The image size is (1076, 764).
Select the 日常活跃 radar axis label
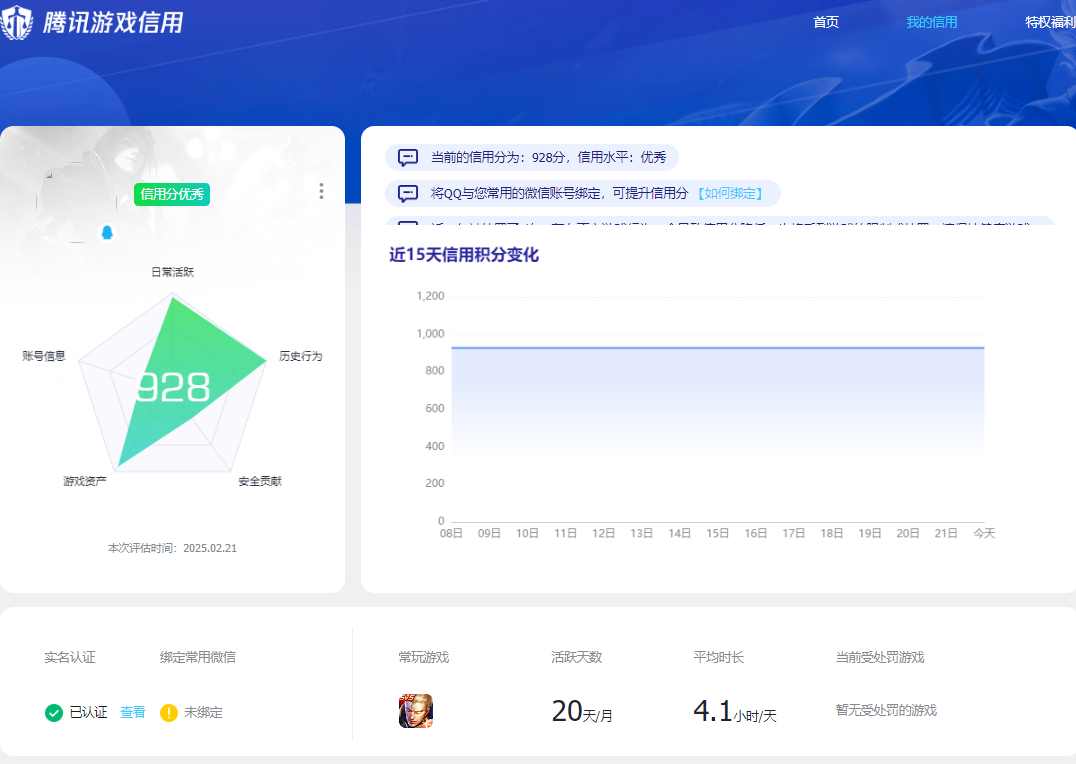pyautogui.click(x=172, y=272)
